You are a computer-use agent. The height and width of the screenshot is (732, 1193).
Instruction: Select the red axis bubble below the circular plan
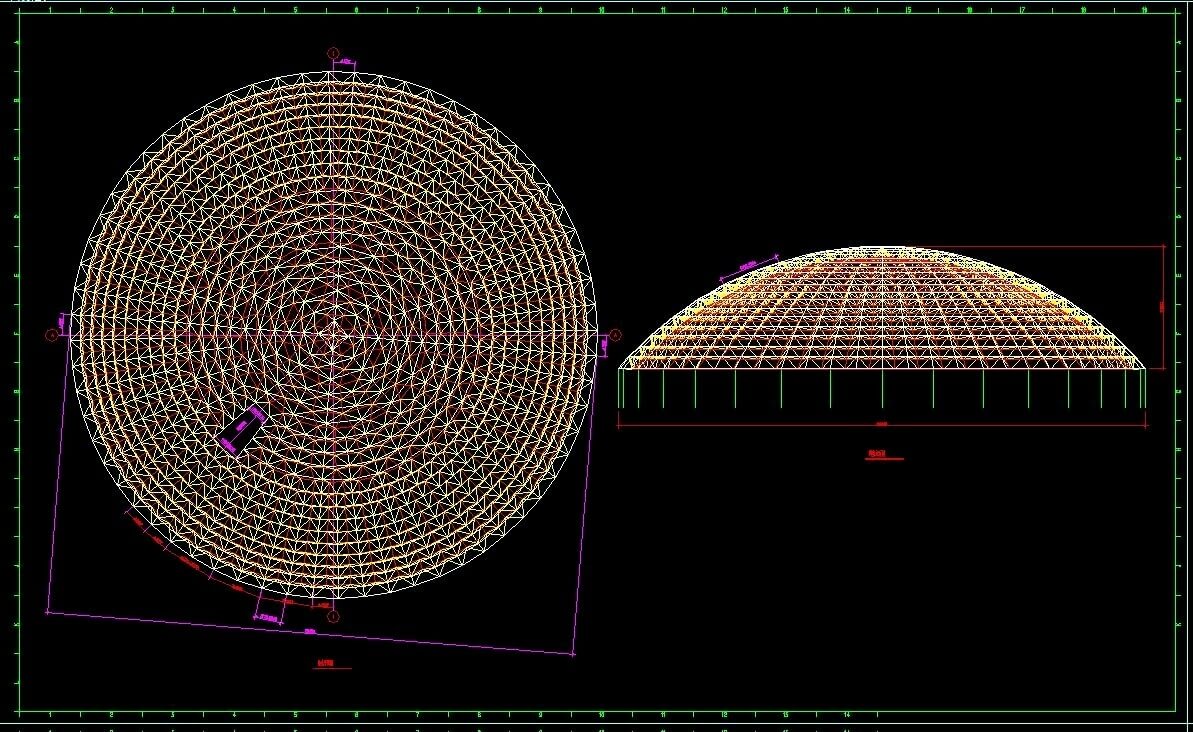[333, 617]
